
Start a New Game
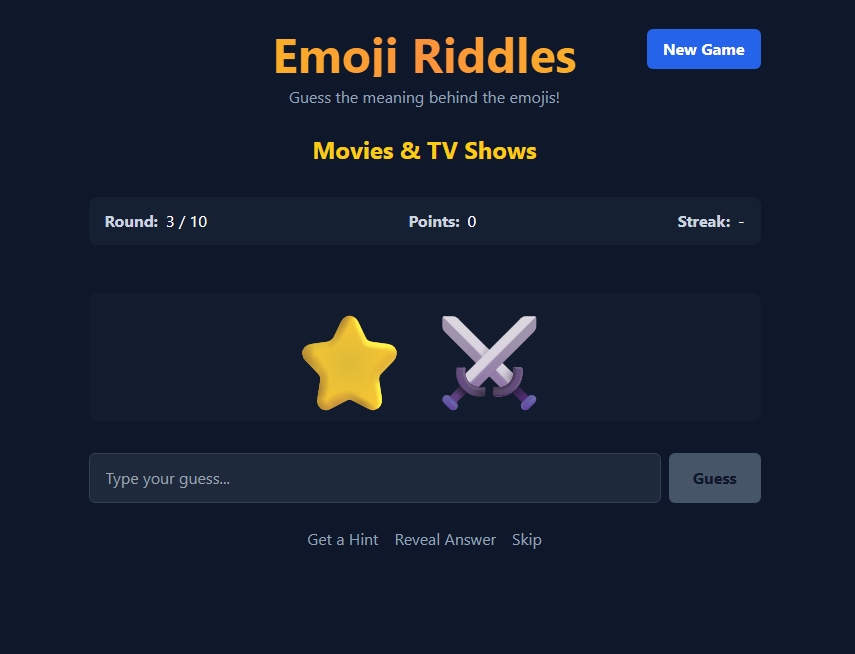tap(703, 49)
